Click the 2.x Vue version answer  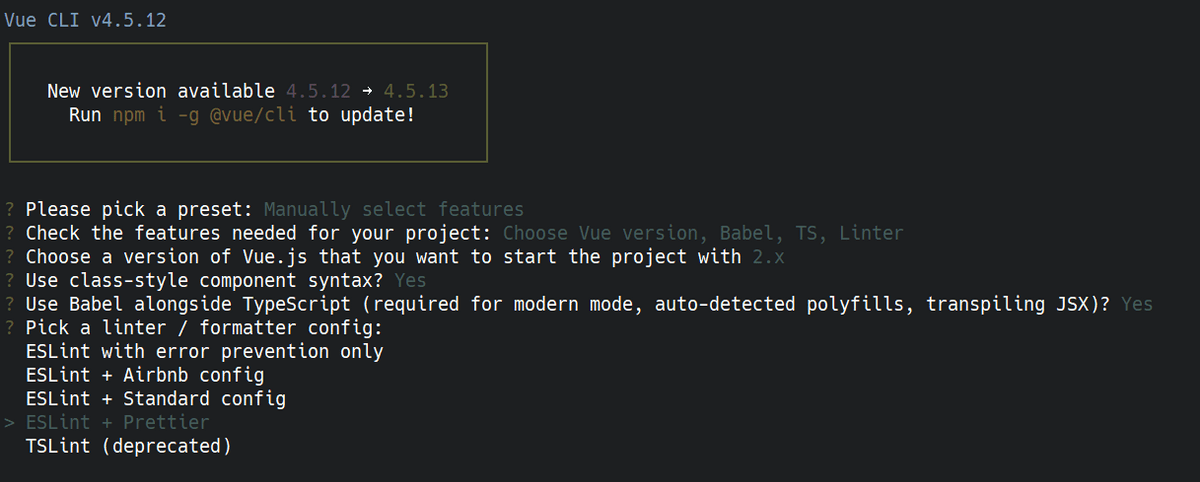click(764, 257)
